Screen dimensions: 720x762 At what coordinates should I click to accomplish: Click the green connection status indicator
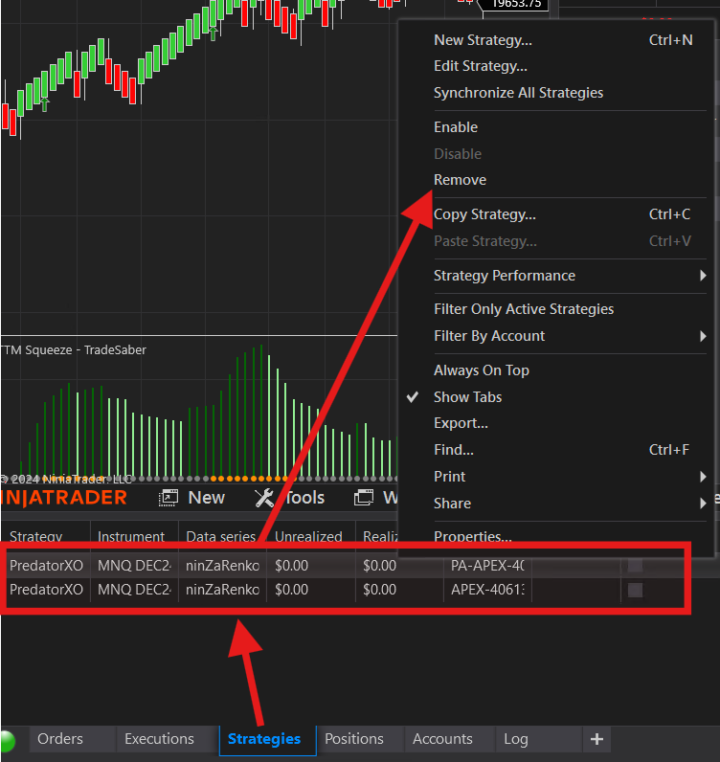[10, 741]
